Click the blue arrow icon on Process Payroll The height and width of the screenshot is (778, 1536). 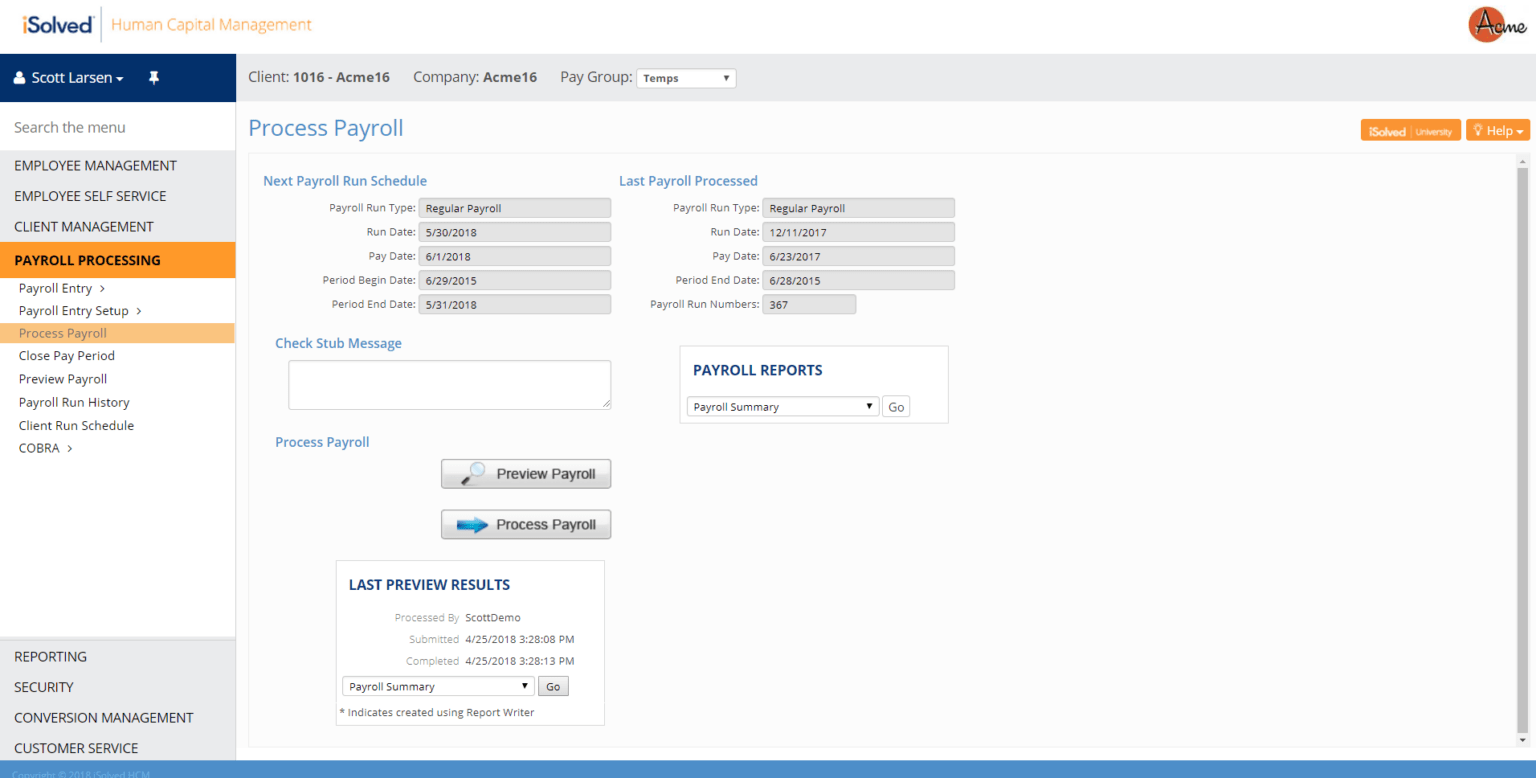(472, 525)
